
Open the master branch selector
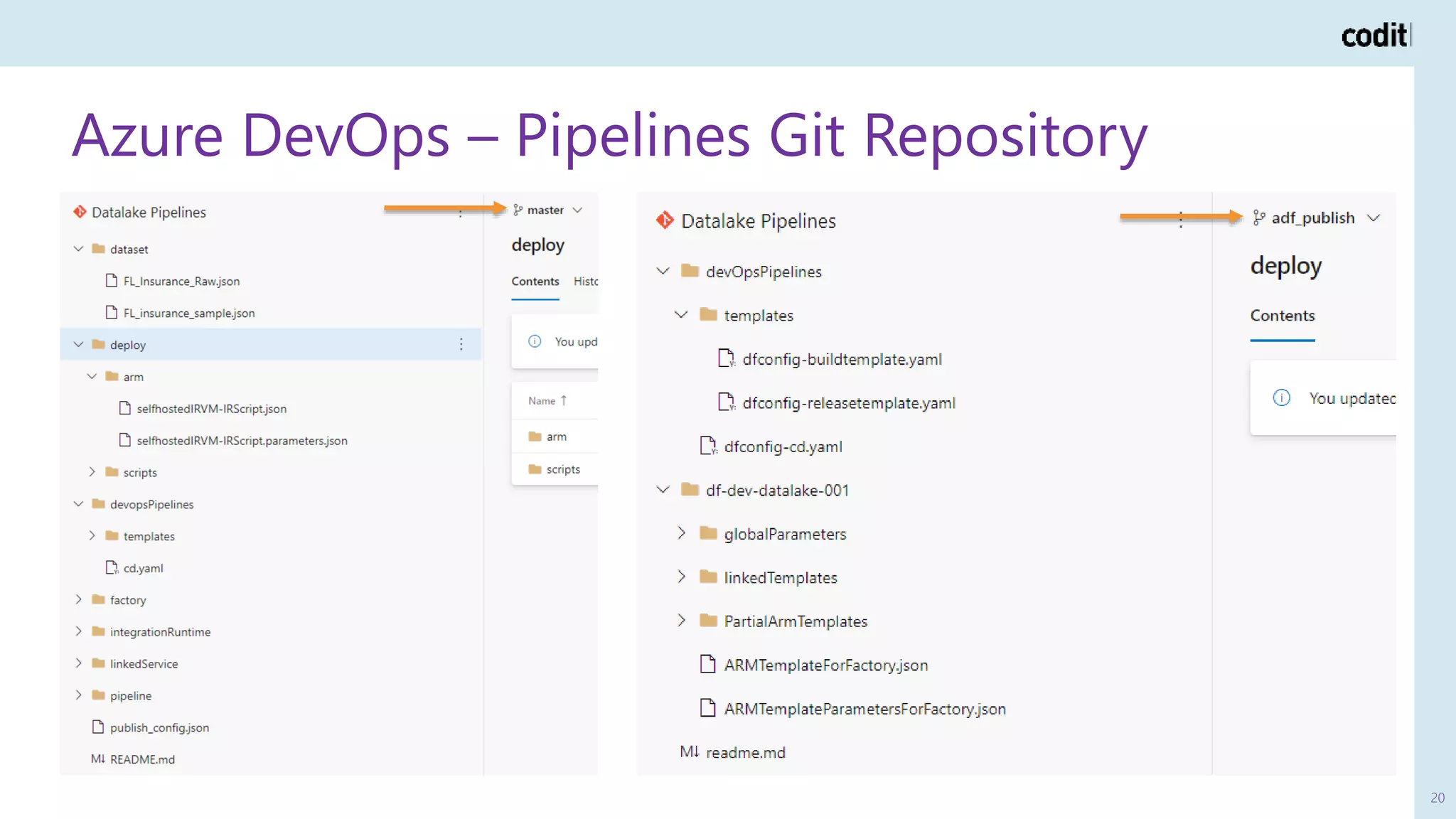pyautogui.click(x=547, y=210)
